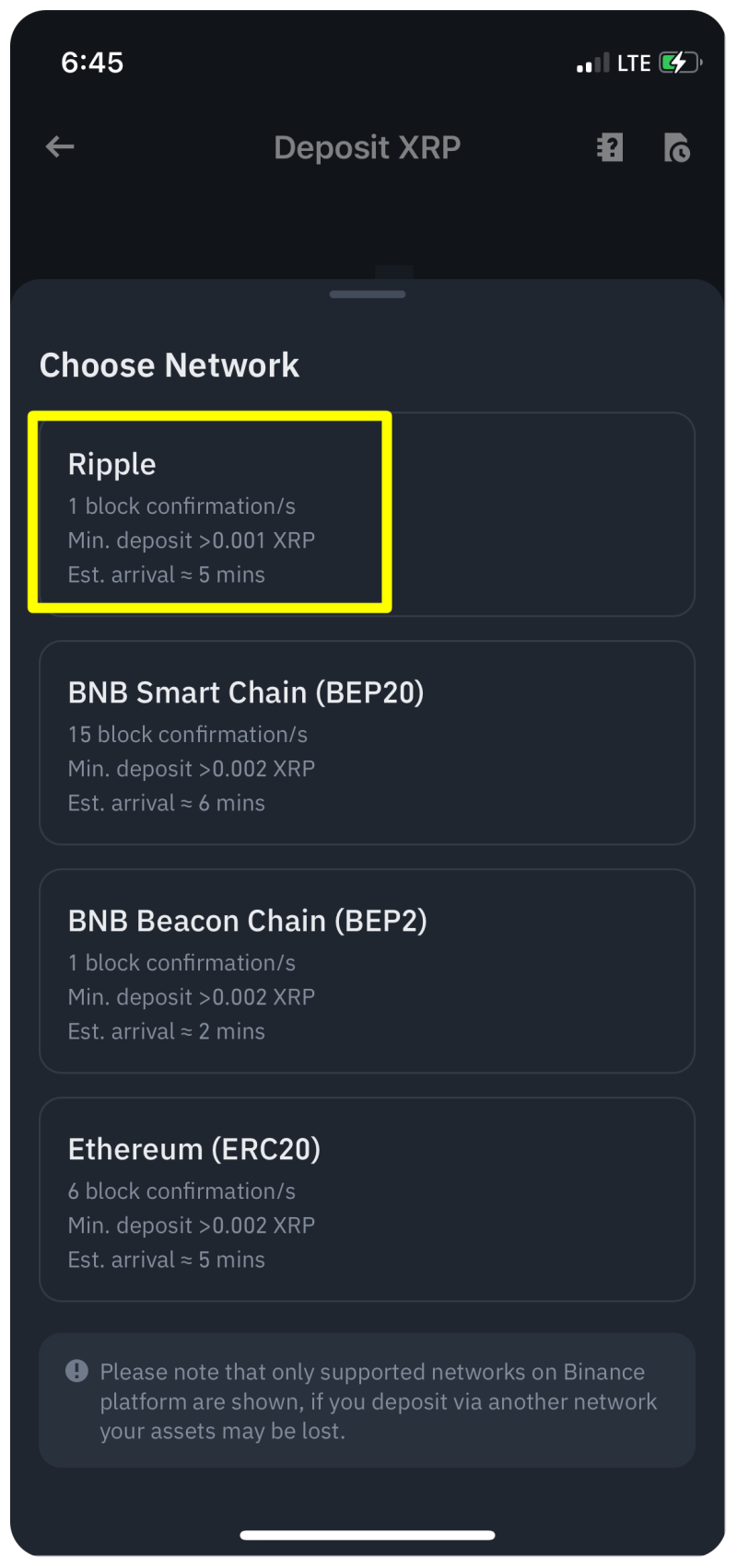Tap the exclamation info icon in the notice
The height and width of the screenshot is (1568, 737).
(76, 1371)
